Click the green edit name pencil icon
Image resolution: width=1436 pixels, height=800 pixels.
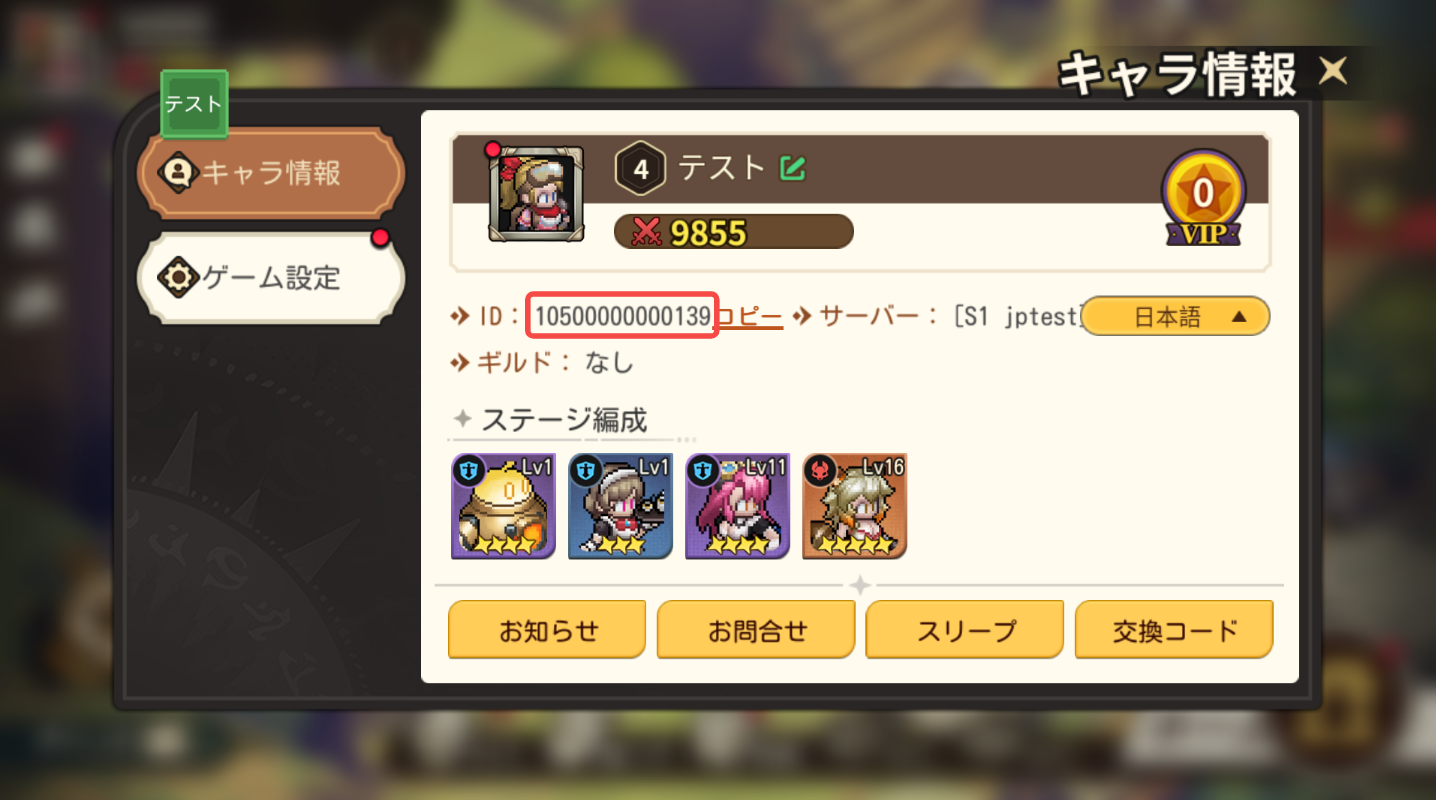[x=793, y=168]
